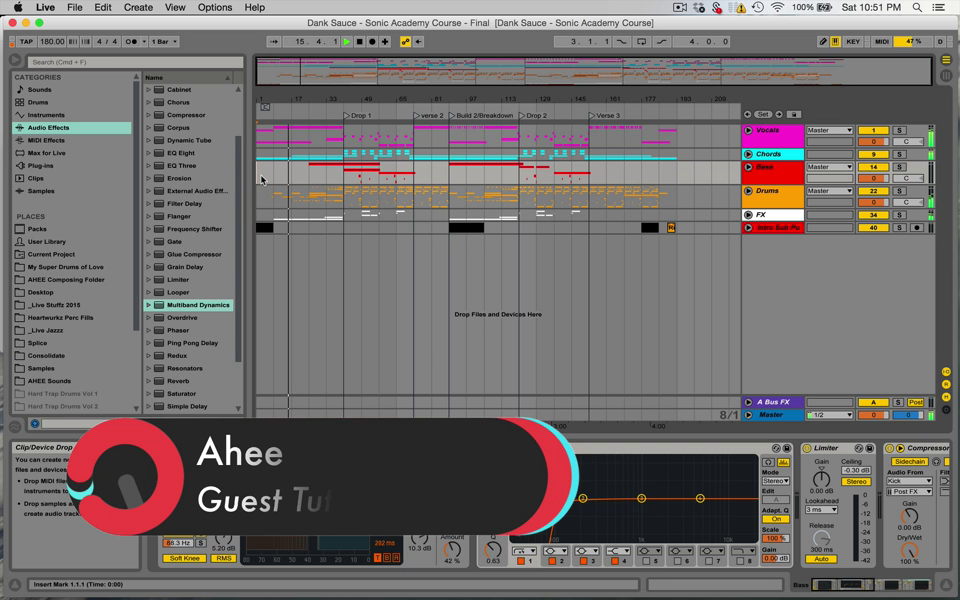Open the Max for Live category

point(46,153)
